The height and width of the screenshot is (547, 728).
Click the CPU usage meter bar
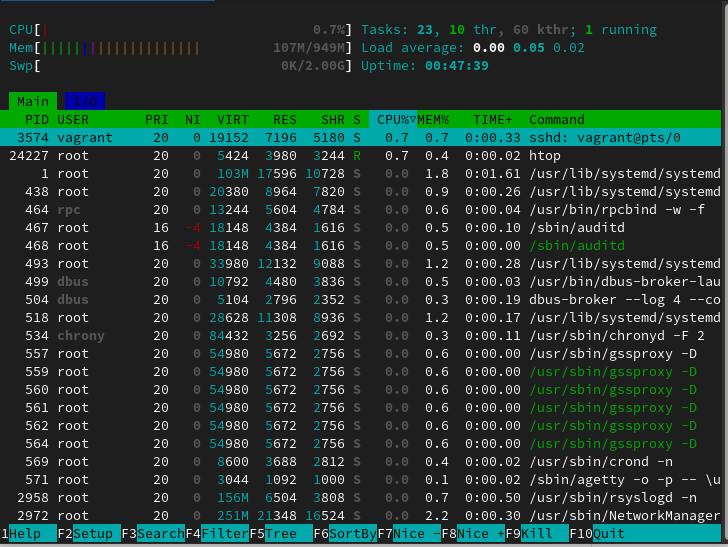click(180, 30)
